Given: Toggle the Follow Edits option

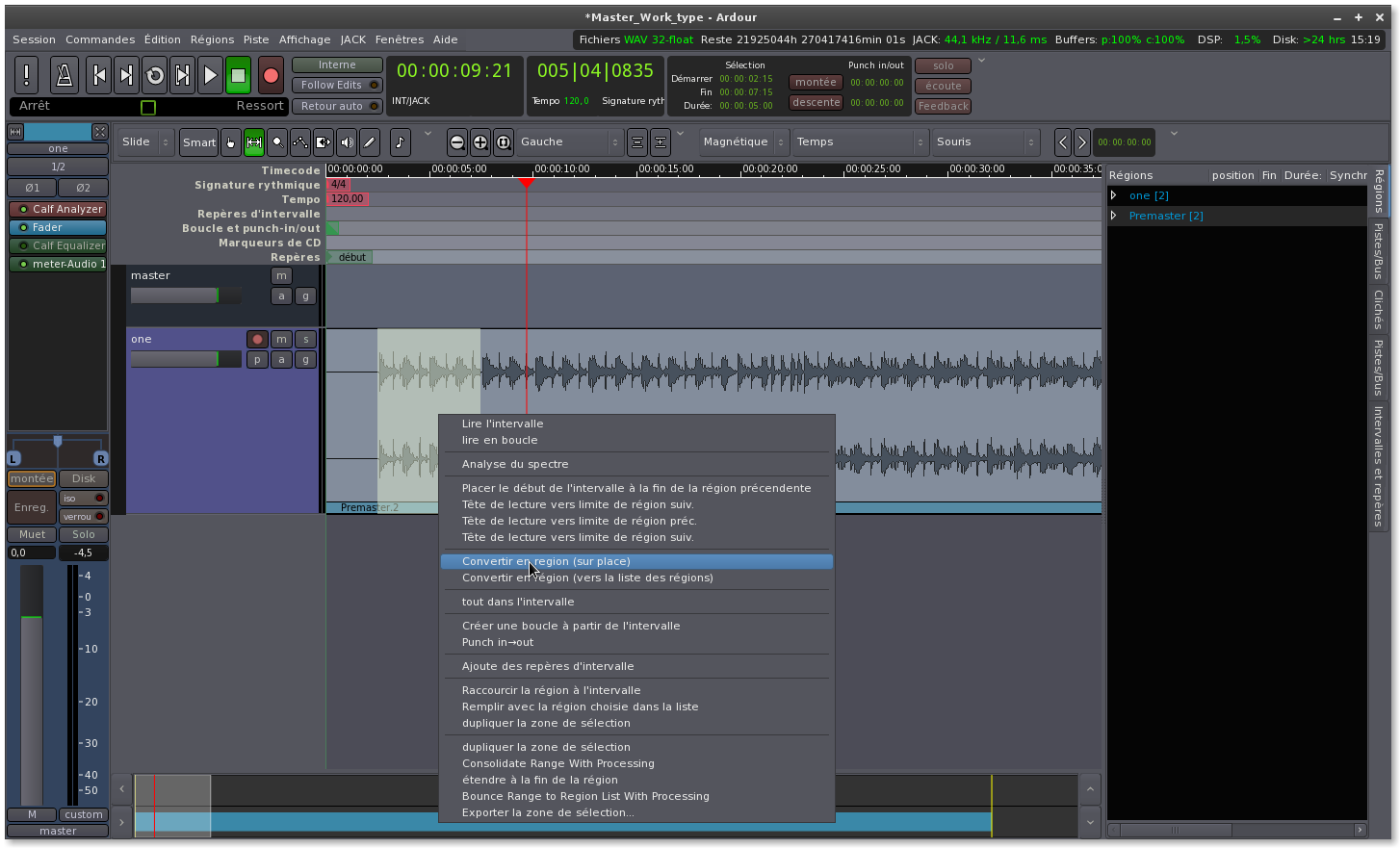Looking at the screenshot, I should tap(336, 86).
